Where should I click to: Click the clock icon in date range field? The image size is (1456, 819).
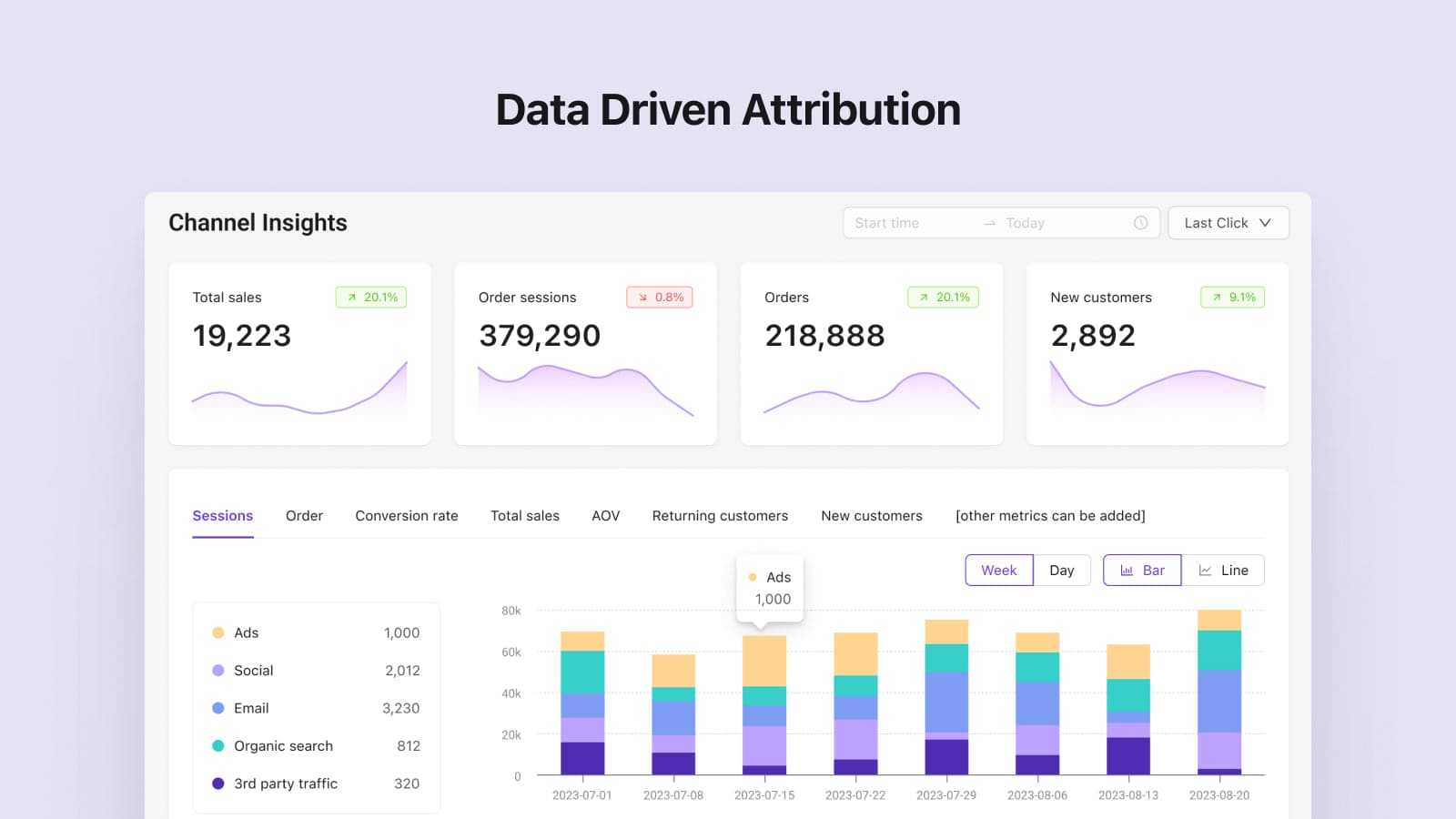tap(1140, 223)
